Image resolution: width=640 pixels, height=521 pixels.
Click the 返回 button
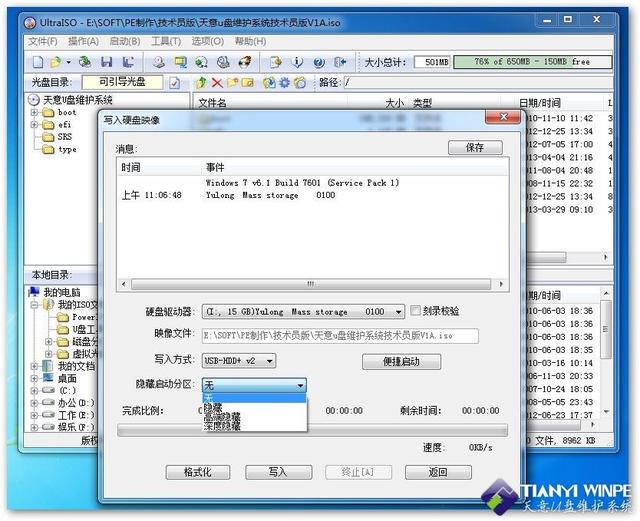coord(438,472)
